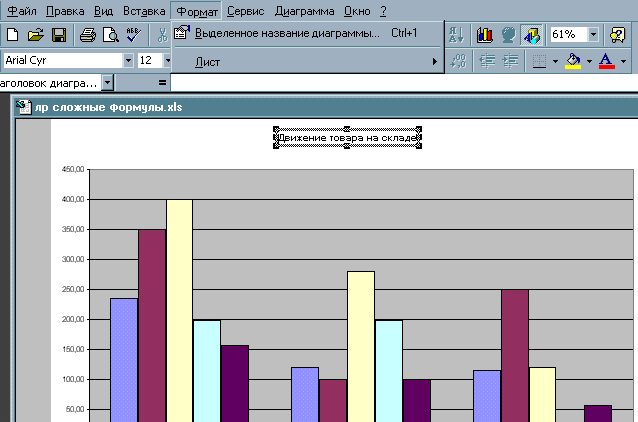
Task: Click the Name Box field
Action: pos(50,83)
